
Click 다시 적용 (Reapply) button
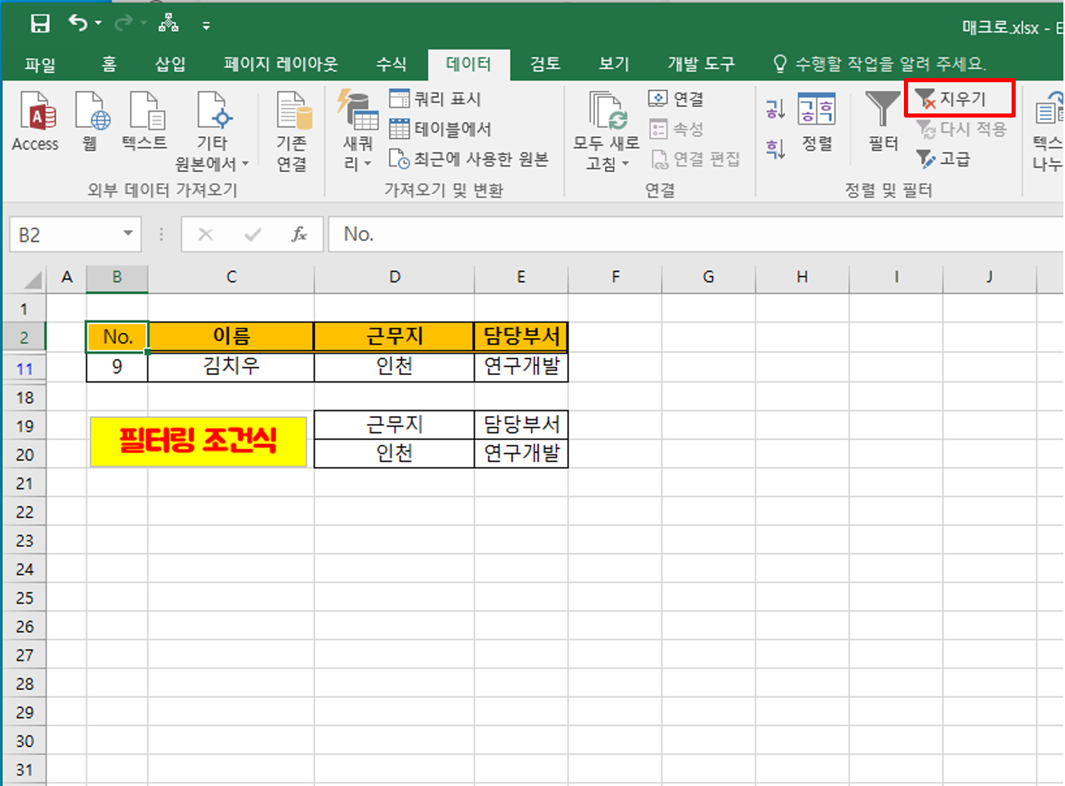tap(961, 129)
